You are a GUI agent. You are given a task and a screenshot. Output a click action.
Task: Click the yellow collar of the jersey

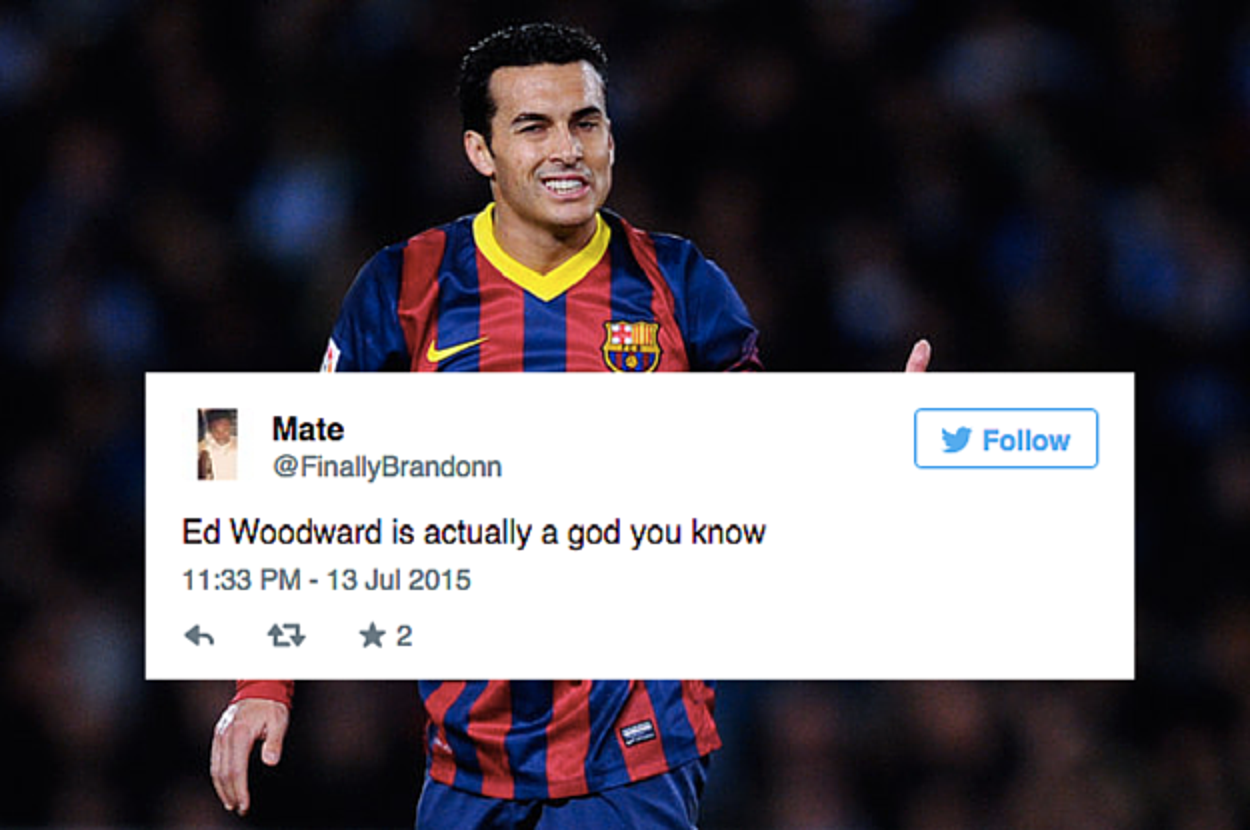pos(541,253)
